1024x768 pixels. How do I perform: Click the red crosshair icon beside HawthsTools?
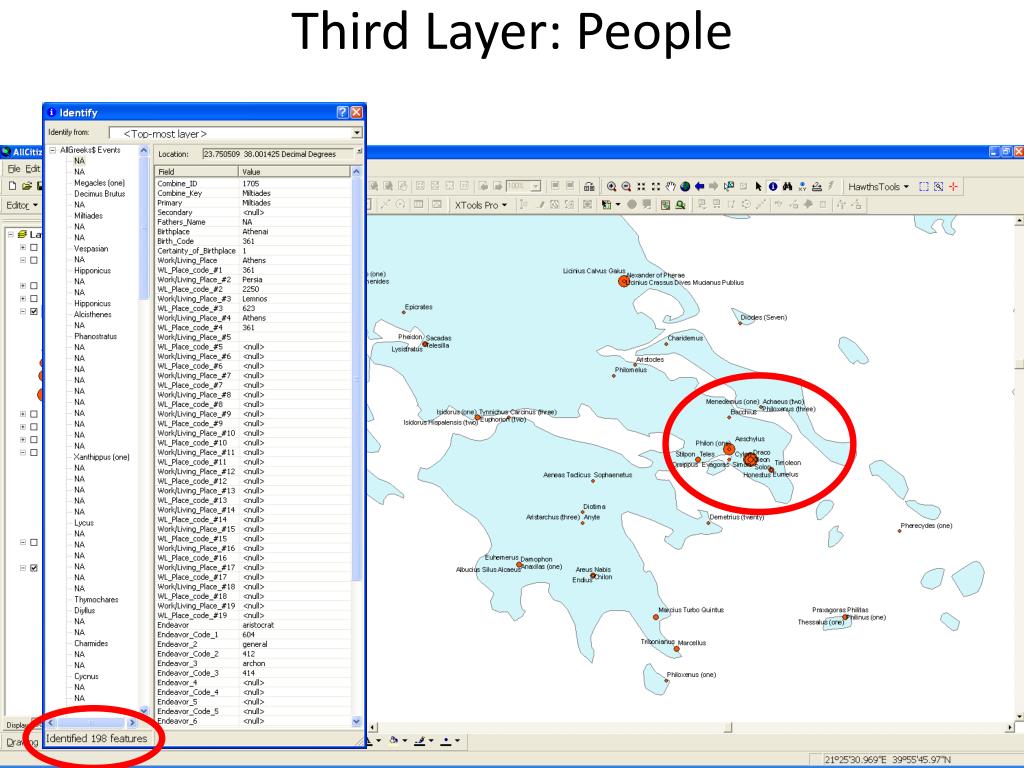pos(953,187)
